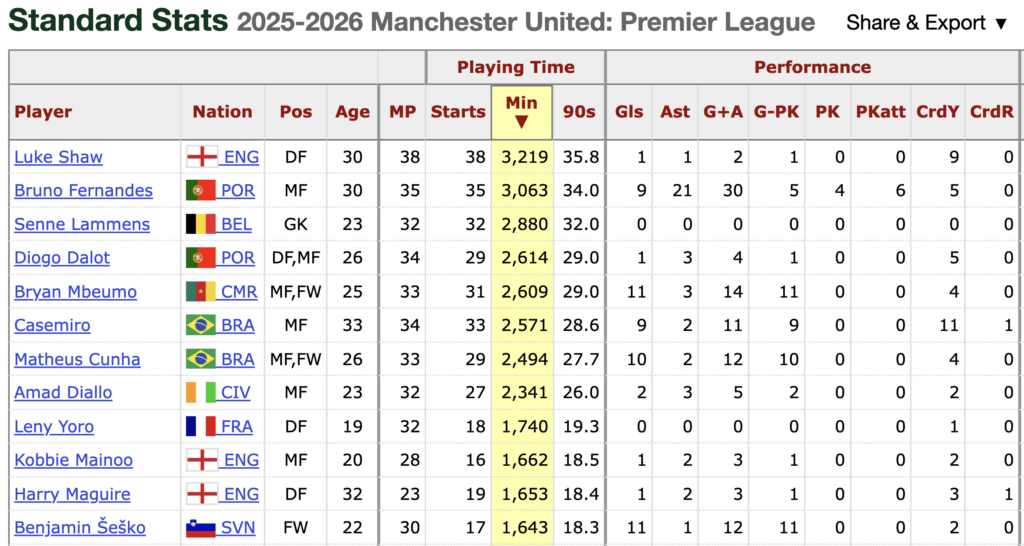Open the Kobbie Mainoo player link
The width and height of the screenshot is (1024, 546).
pos(73,460)
